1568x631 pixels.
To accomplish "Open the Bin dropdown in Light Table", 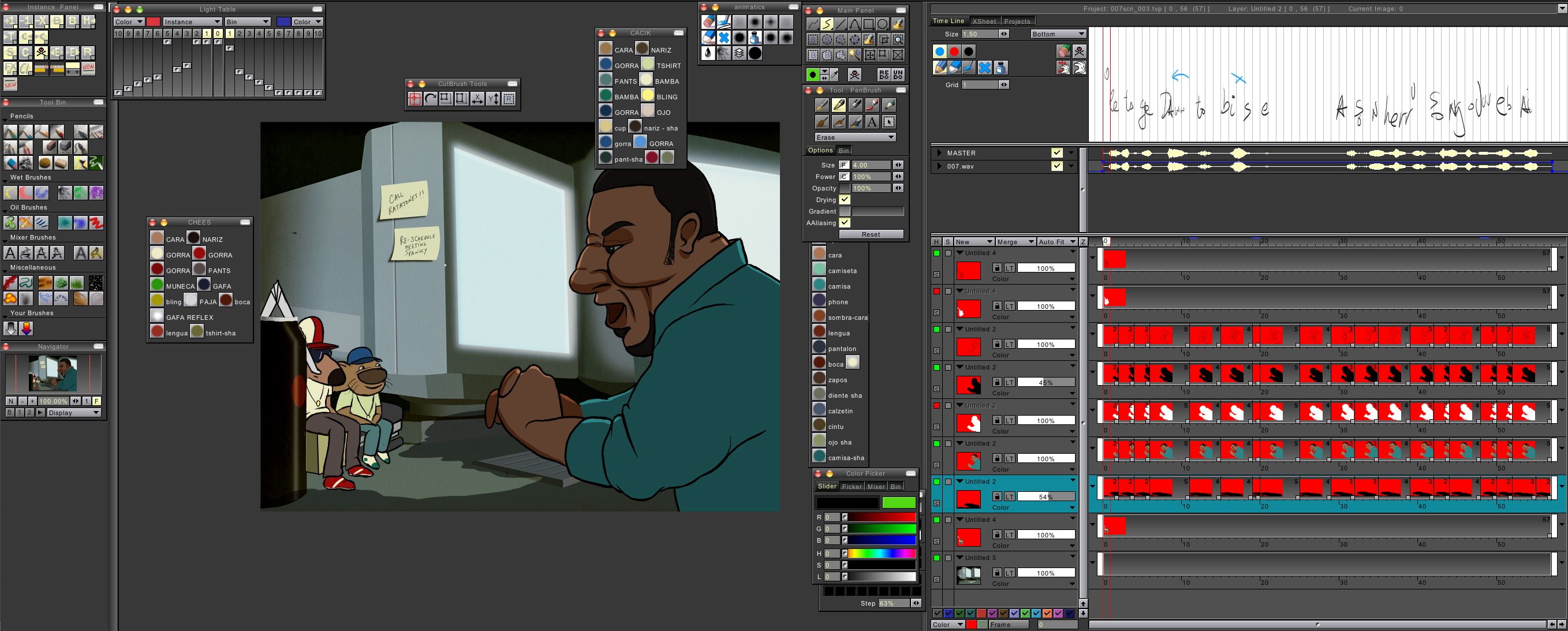I will click(x=247, y=22).
